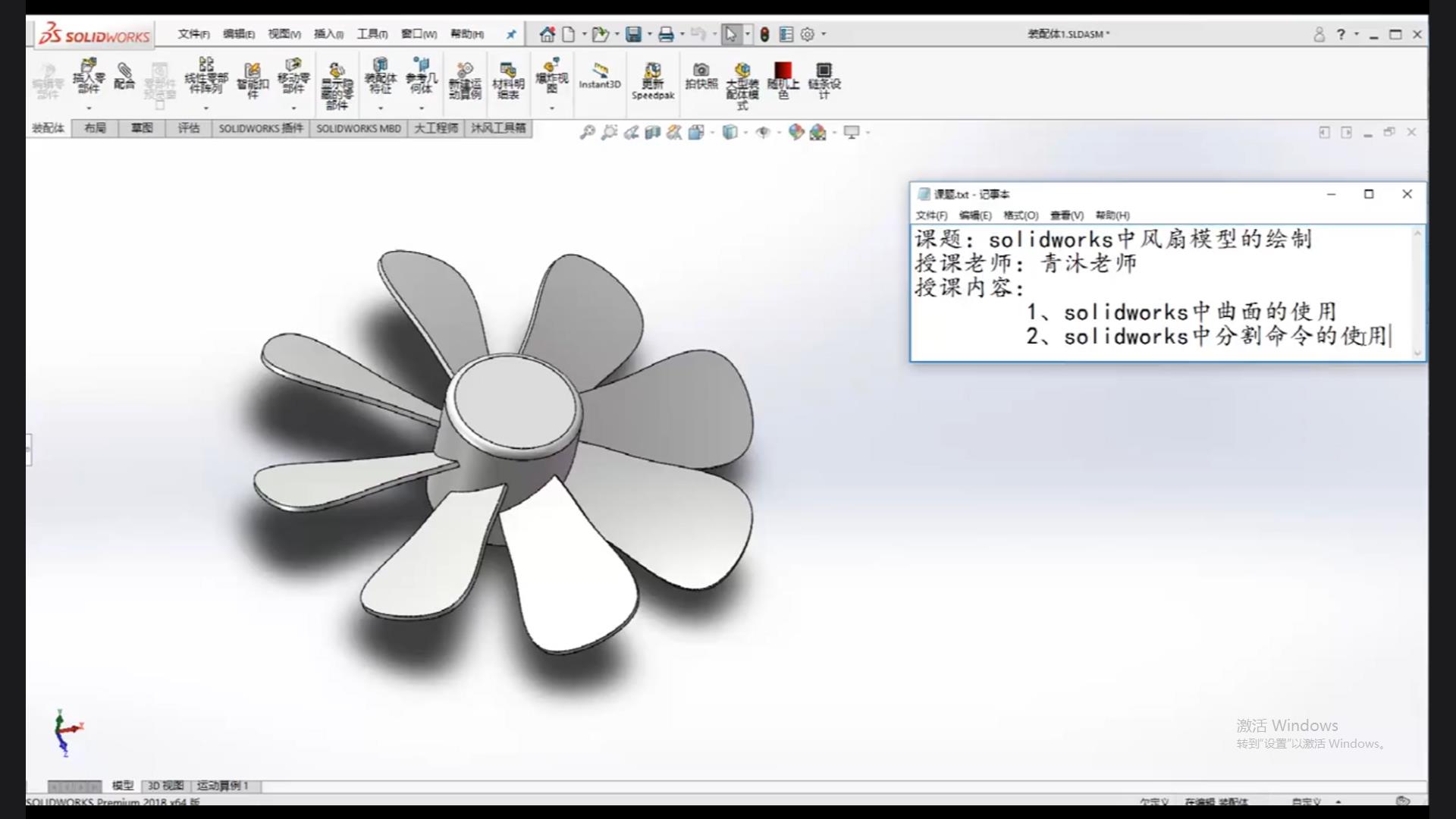Click Reference Geometry (参考几何体) icon
The image size is (1456, 819).
pos(422,75)
